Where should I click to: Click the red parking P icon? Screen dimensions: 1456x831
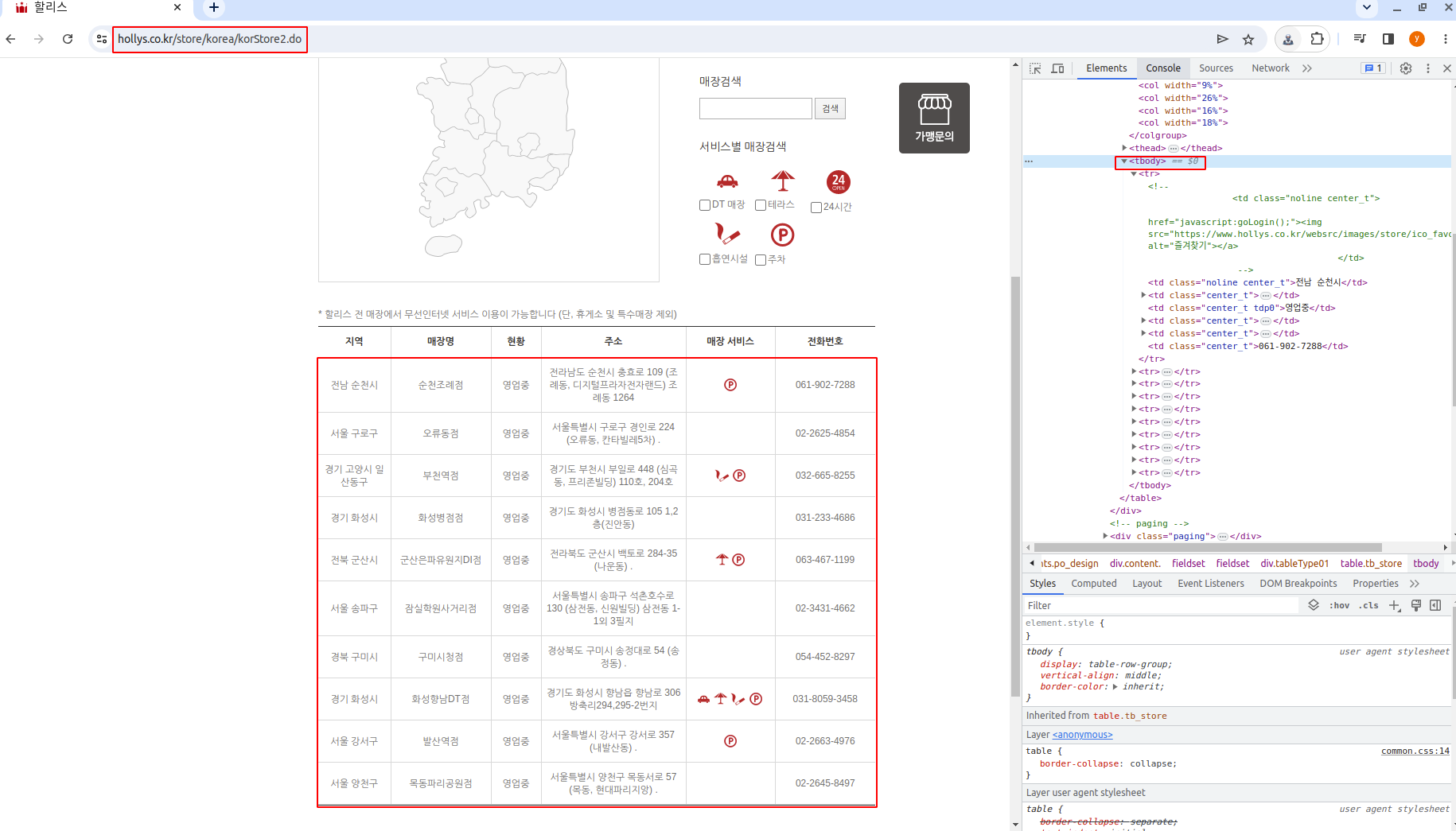pos(783,235)
